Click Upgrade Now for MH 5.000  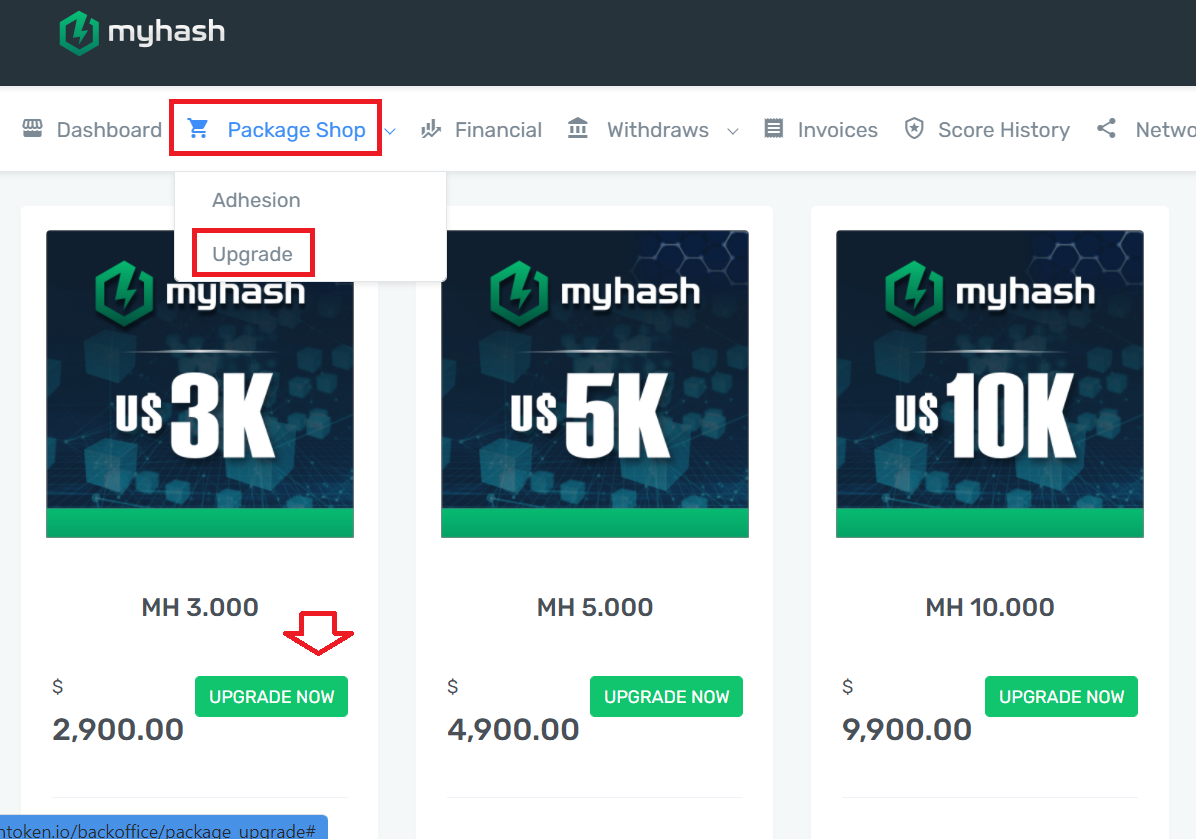click(x=667, y=696)
